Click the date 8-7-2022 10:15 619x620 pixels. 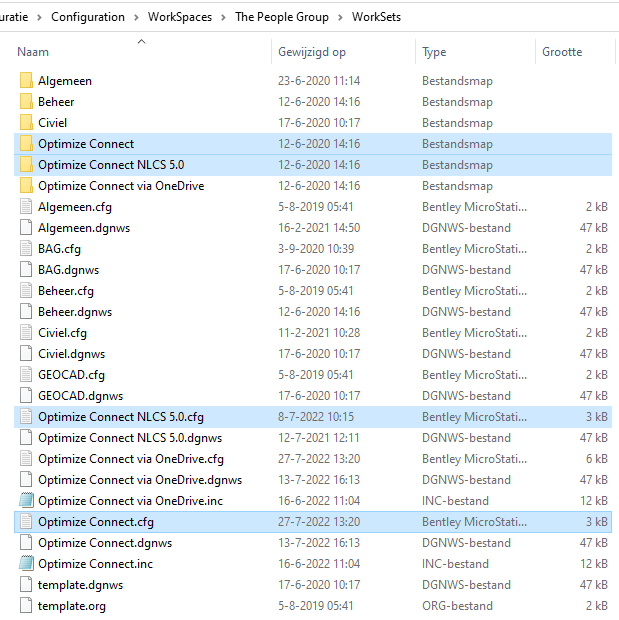[x=316, y=417]
